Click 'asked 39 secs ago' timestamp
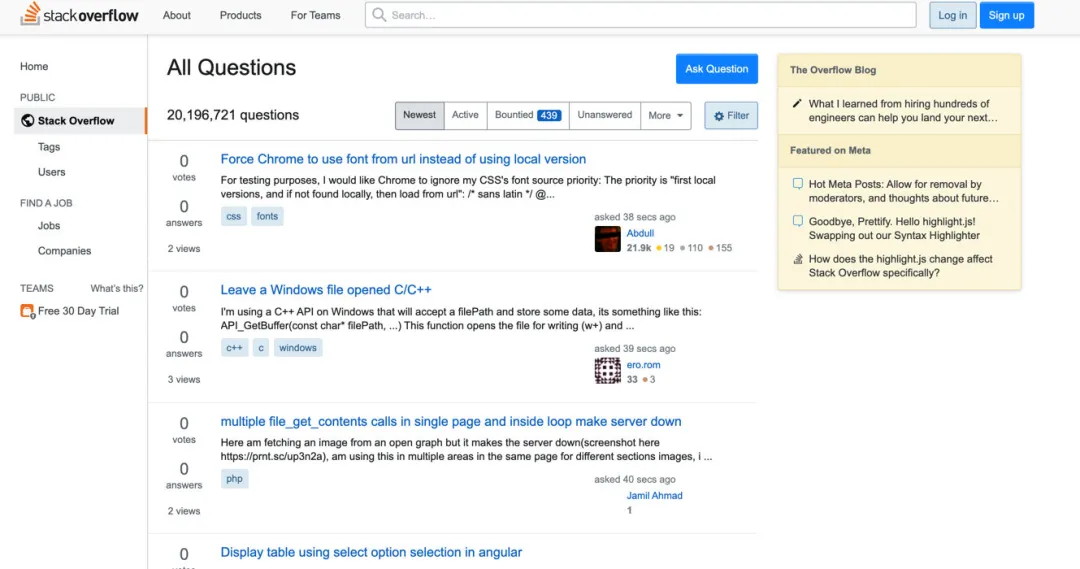Image resolution: width=1080 pixels, height=569 pixels. (634, 349)
